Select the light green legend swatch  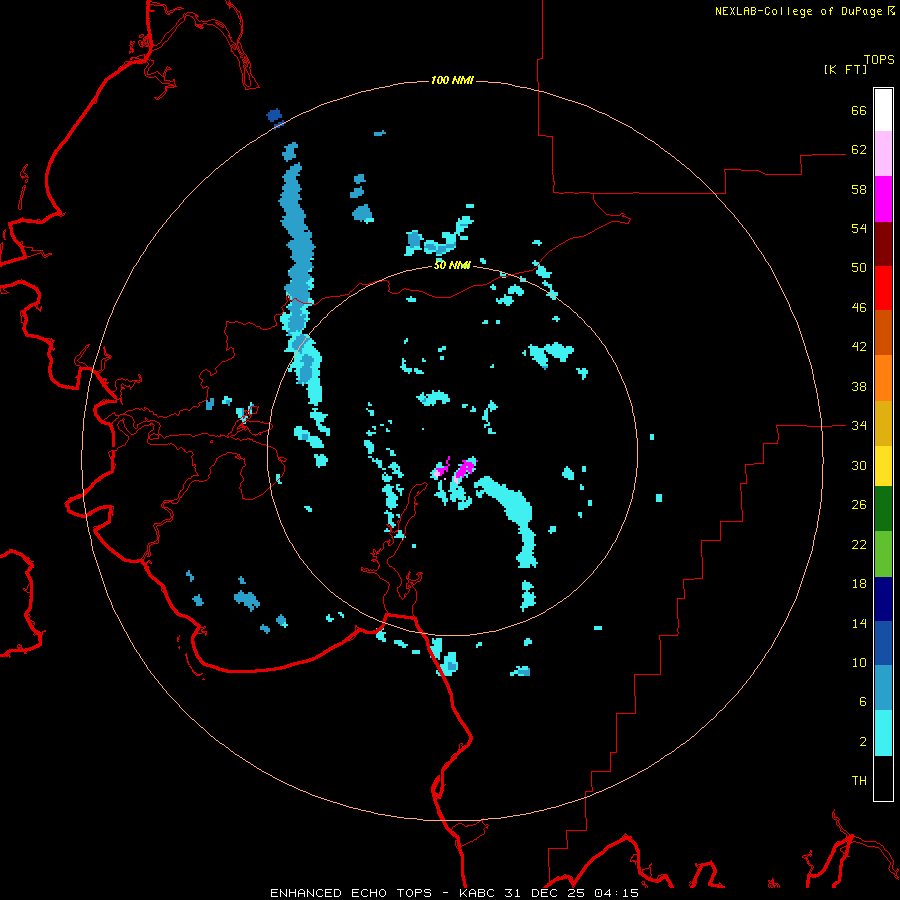coord(883,554)
